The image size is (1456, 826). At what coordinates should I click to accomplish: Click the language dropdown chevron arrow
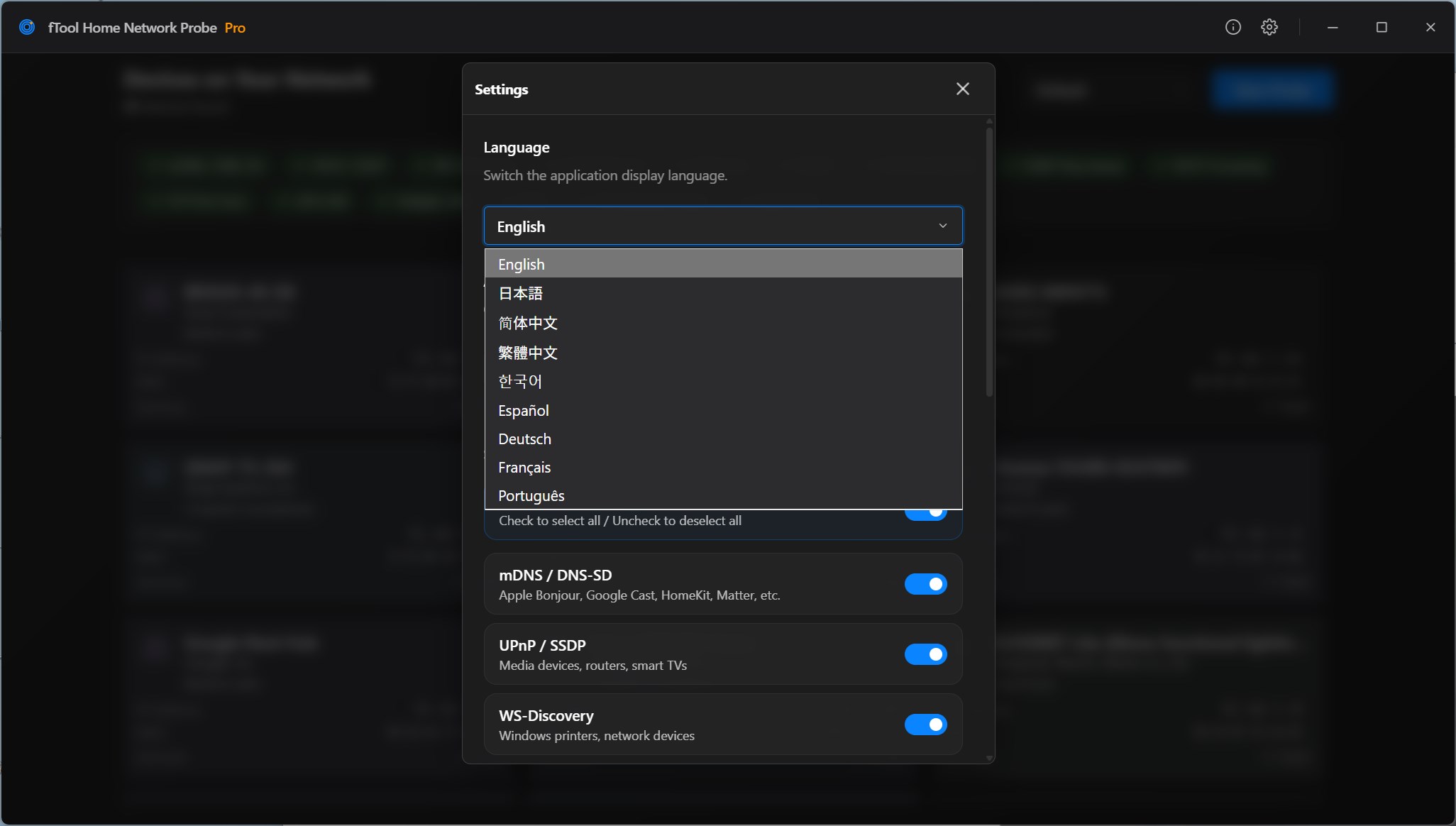(x=943, y=226)
